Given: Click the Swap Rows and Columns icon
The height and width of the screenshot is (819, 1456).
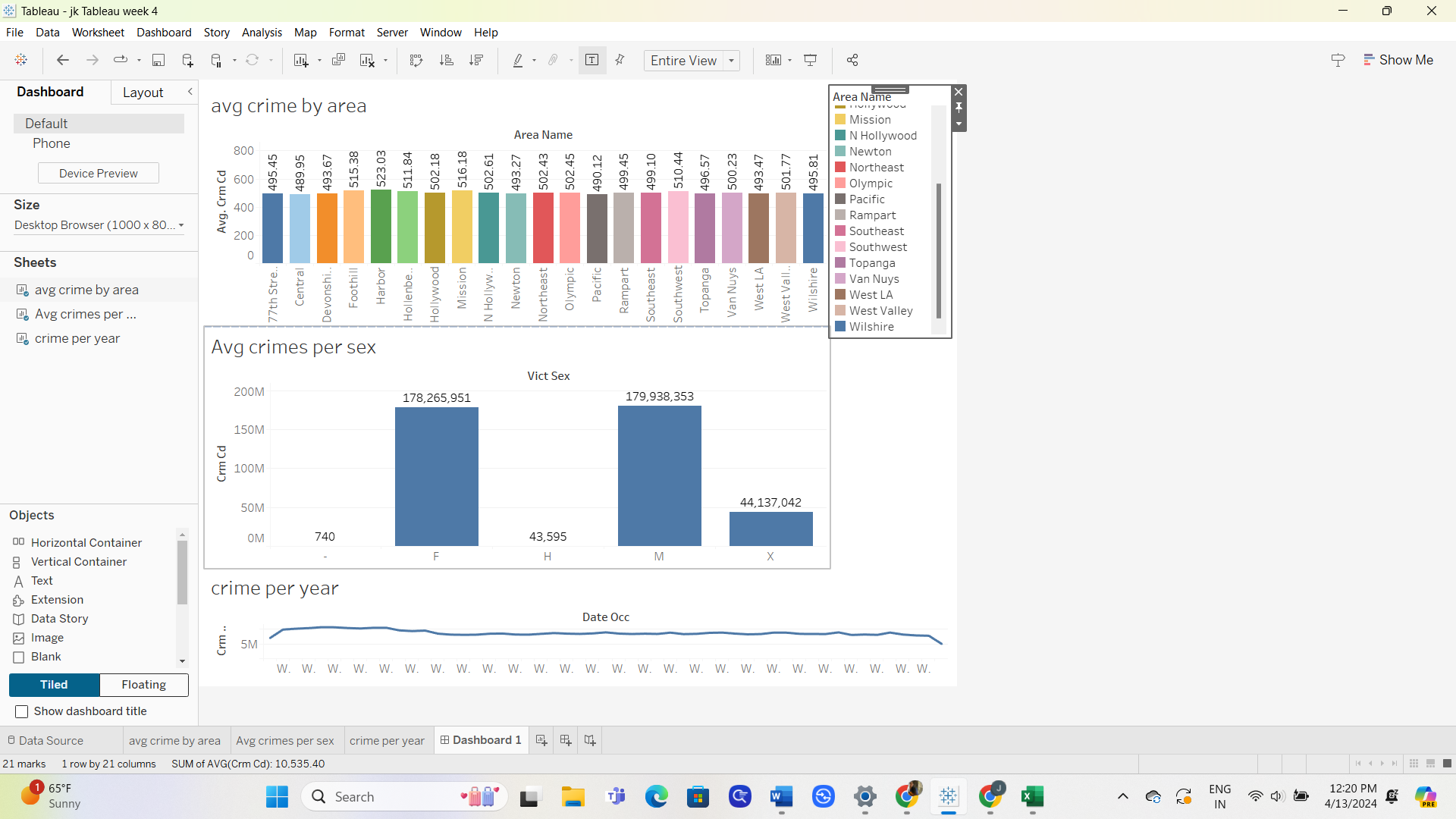Looking at the screenshot, I should (x=416, y=60).
